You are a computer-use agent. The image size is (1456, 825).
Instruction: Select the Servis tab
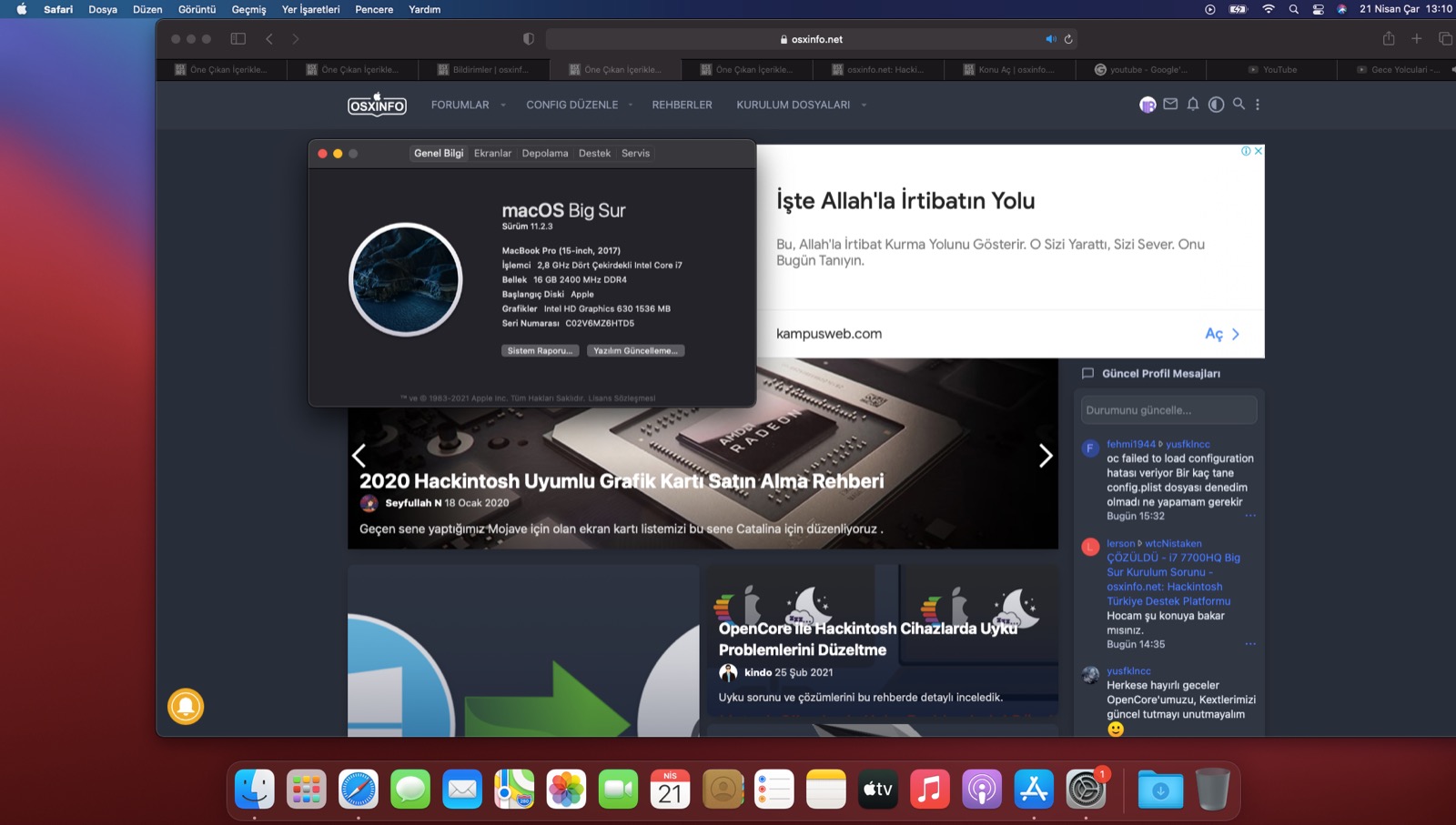click(x=635, y=153)
